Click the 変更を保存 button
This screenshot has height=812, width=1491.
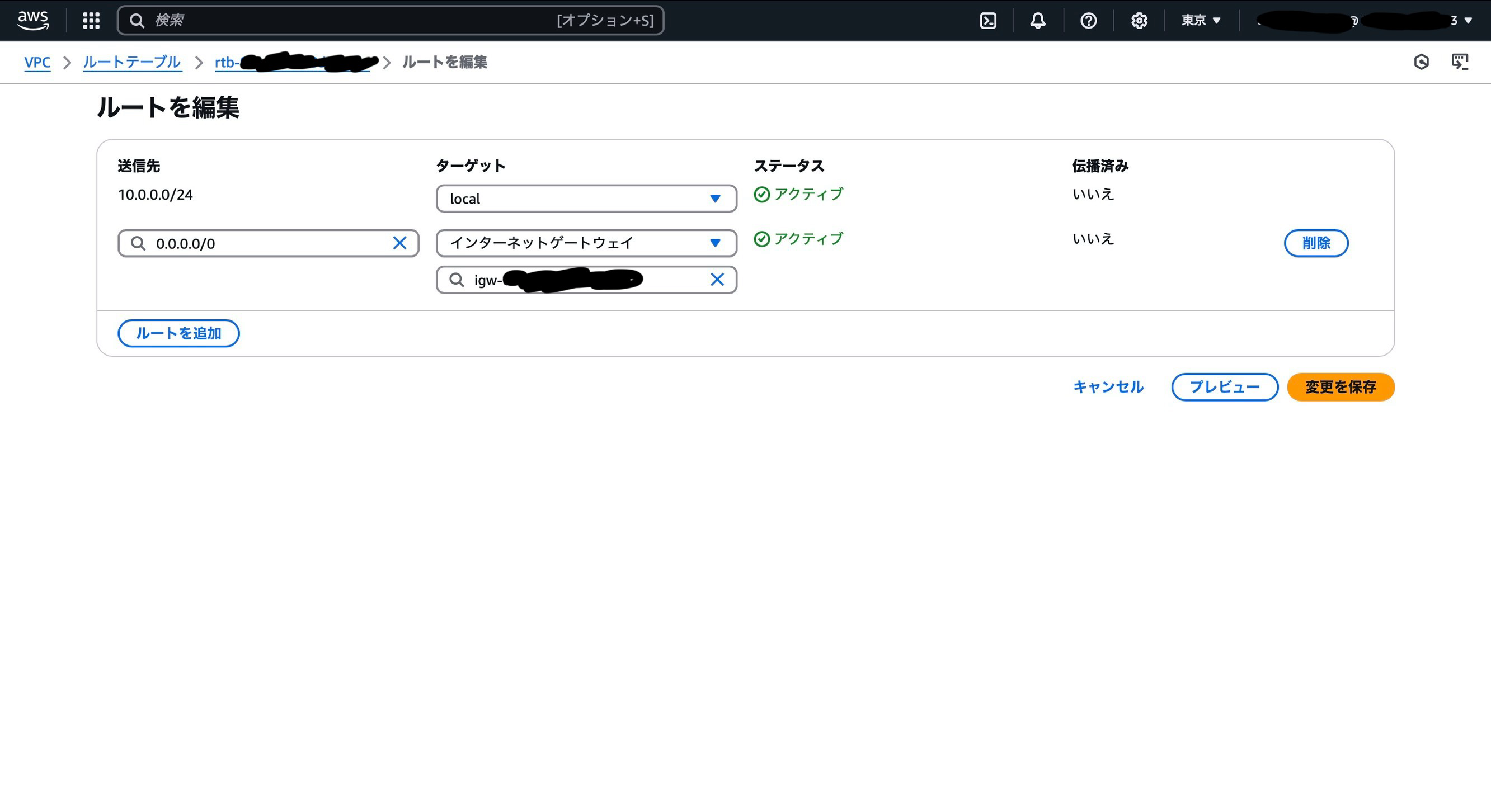(x=1340, y=387)
